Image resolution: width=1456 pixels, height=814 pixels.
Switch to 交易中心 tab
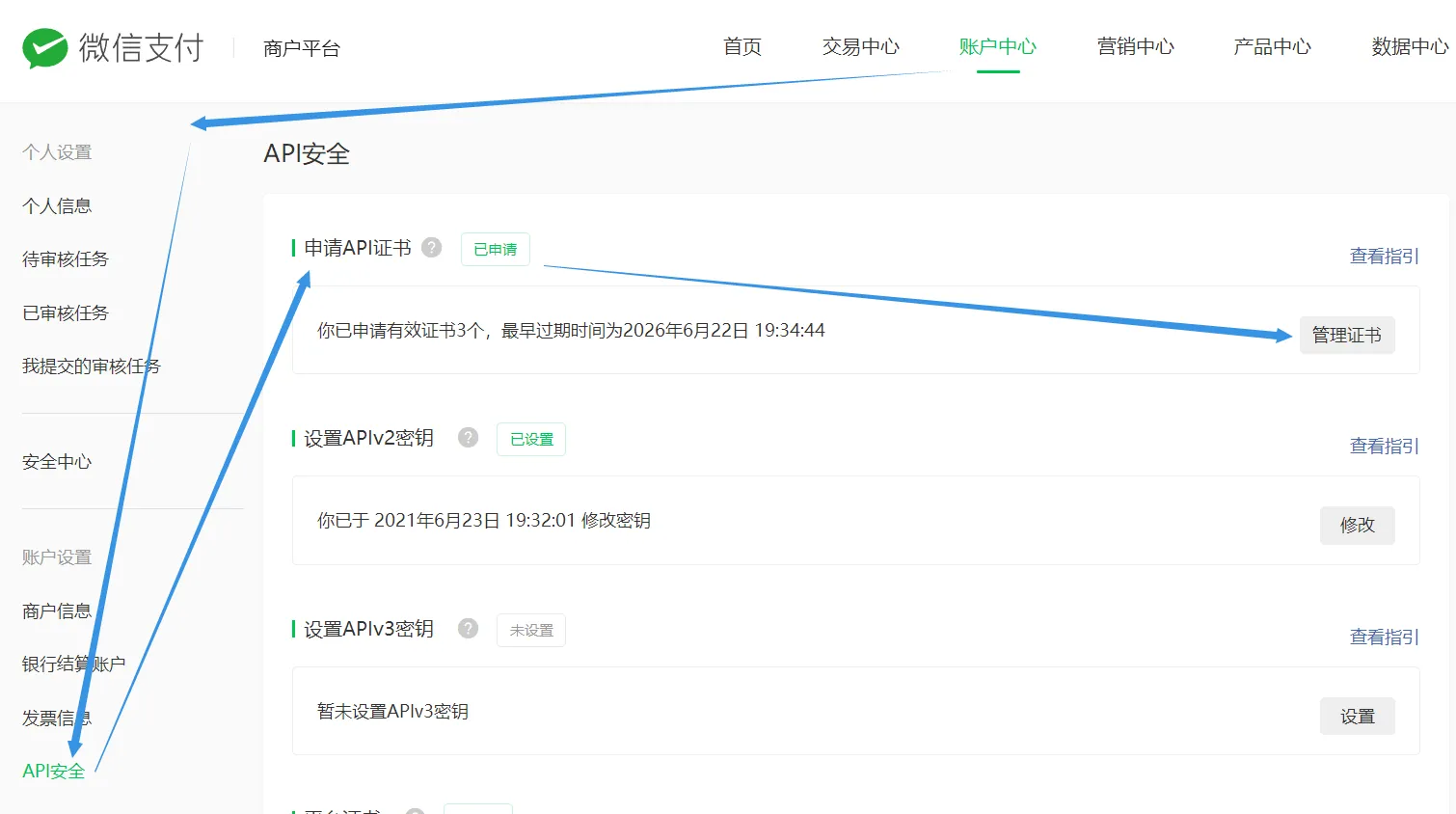click(860, 46)
